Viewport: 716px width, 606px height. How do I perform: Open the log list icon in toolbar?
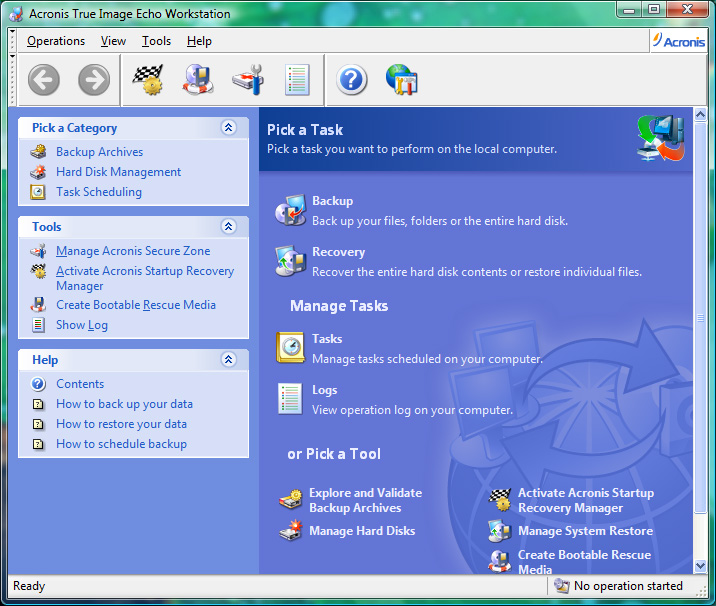tap(297, 80)
